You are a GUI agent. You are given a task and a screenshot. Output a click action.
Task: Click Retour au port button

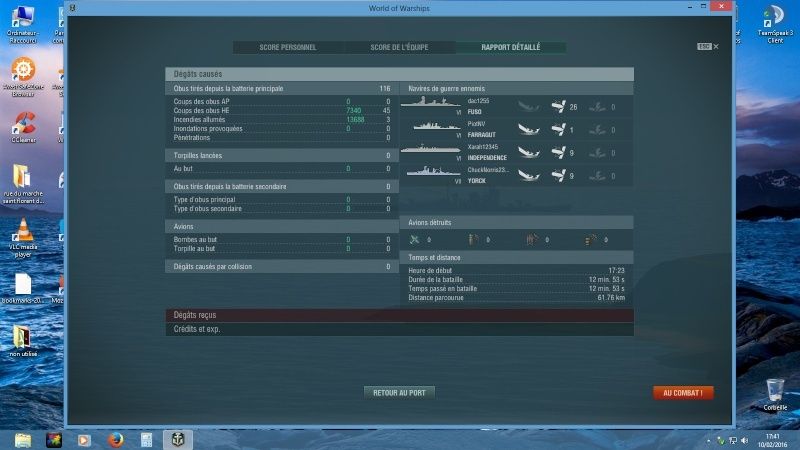399,393
